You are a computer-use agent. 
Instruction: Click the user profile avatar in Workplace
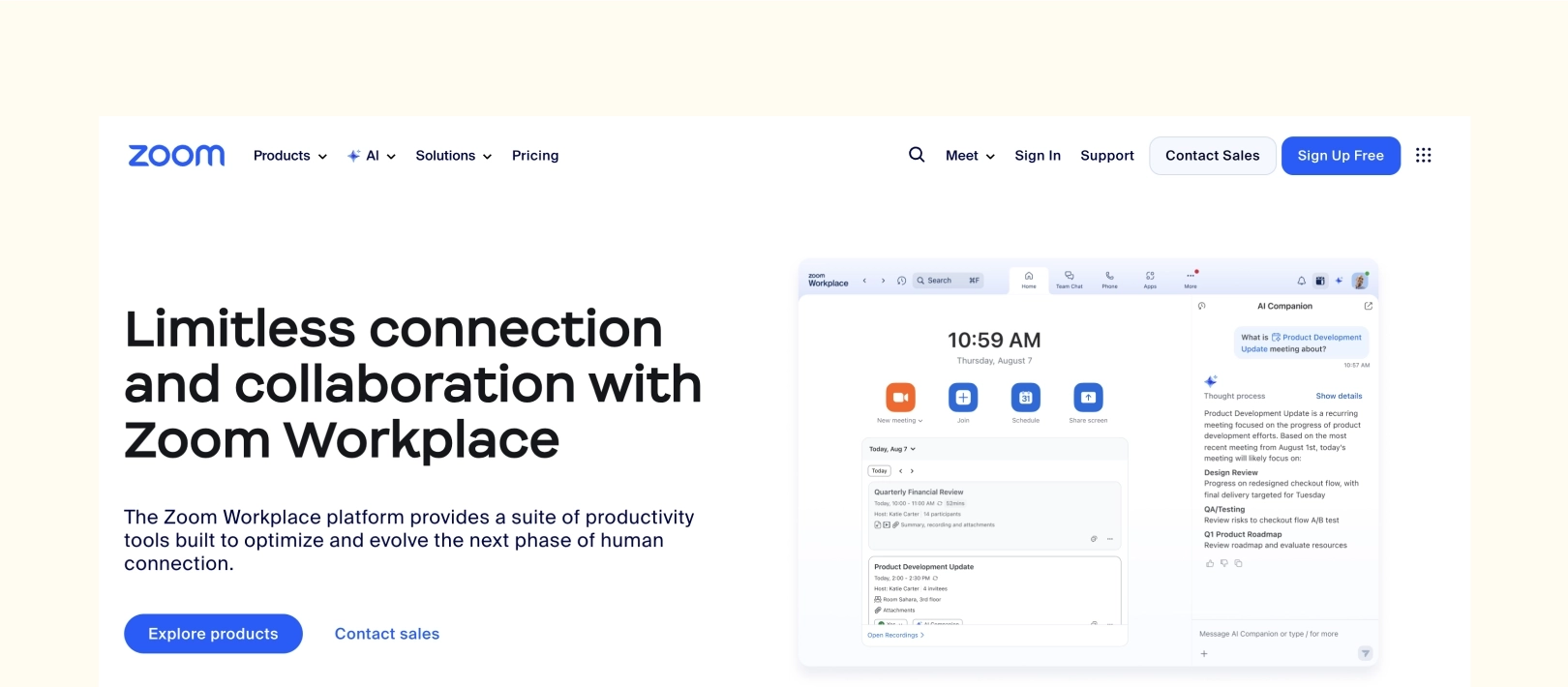(x=1360, y=281)
